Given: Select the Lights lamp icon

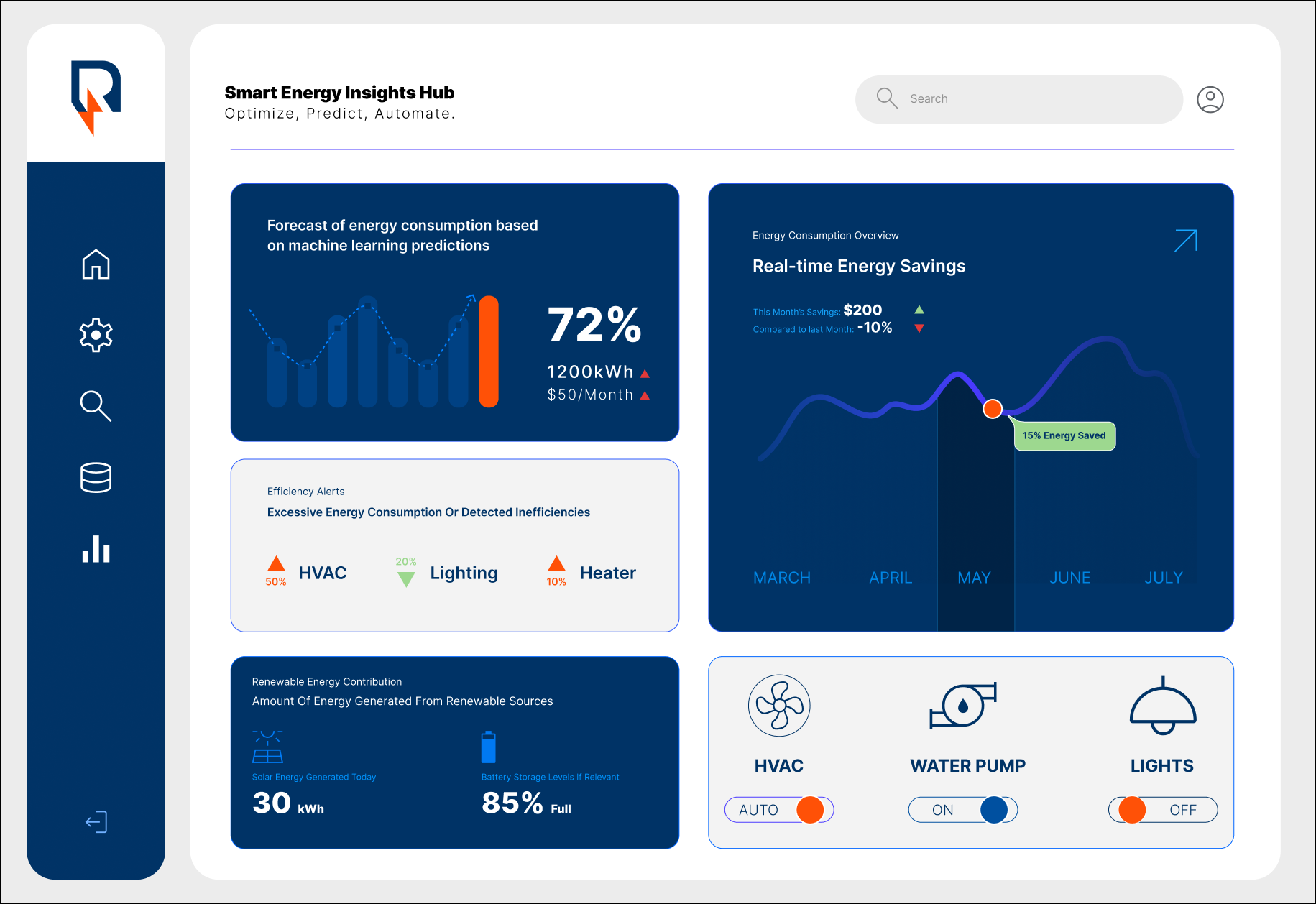Looking at the screenshot, I should [x=1162, y=706].
